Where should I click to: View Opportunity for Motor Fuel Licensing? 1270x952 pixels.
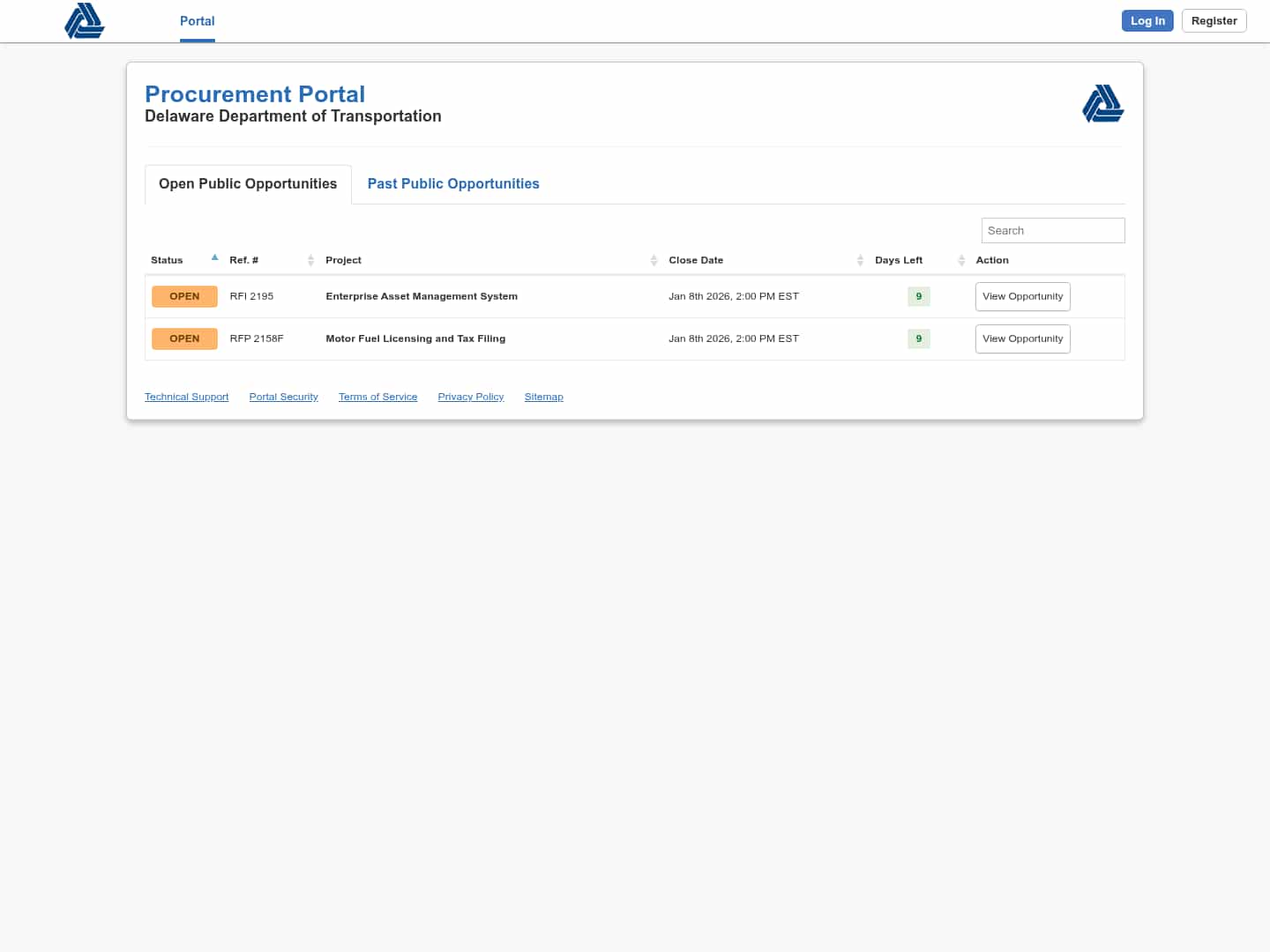[1022, 338]
